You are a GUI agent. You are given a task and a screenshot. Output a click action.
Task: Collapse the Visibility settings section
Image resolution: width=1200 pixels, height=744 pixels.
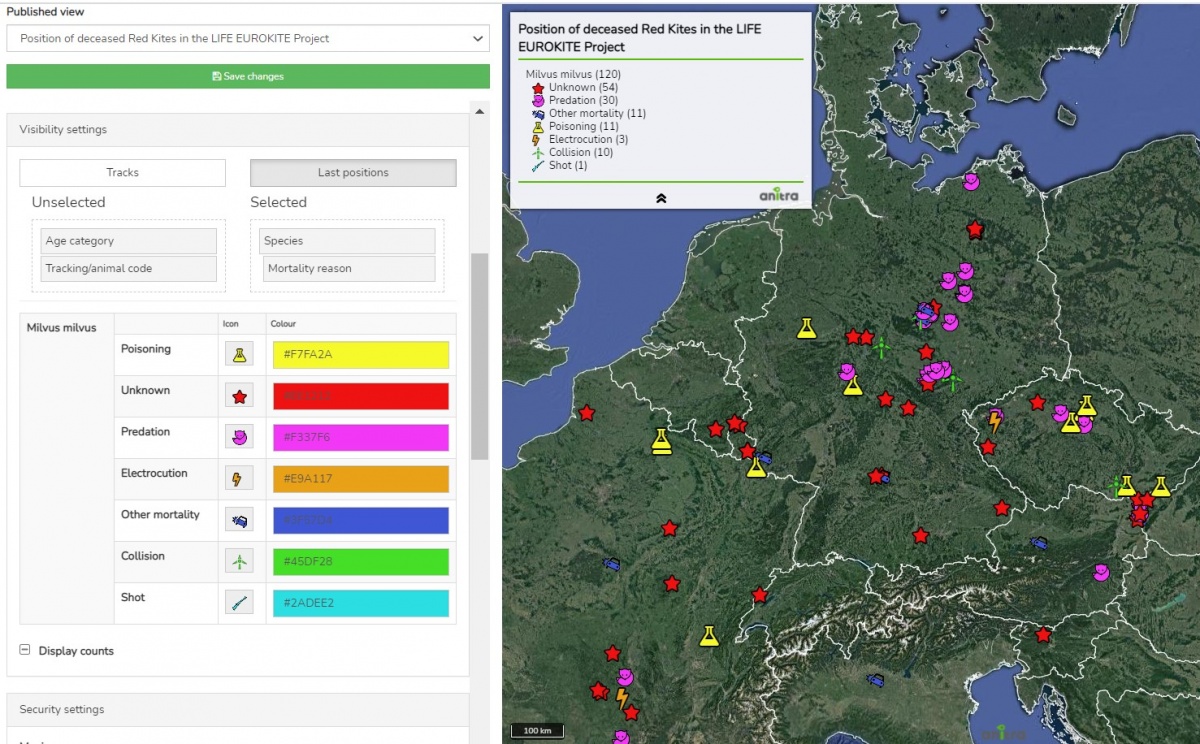pos(237,130)
